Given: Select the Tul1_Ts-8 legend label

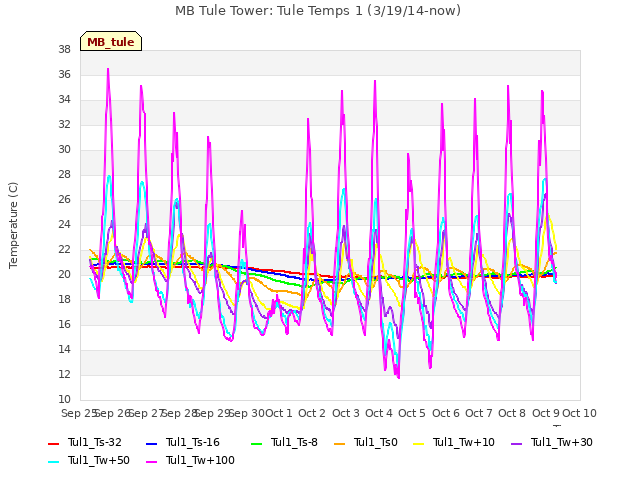Looking at the screenshot, I should pos(294,442).
